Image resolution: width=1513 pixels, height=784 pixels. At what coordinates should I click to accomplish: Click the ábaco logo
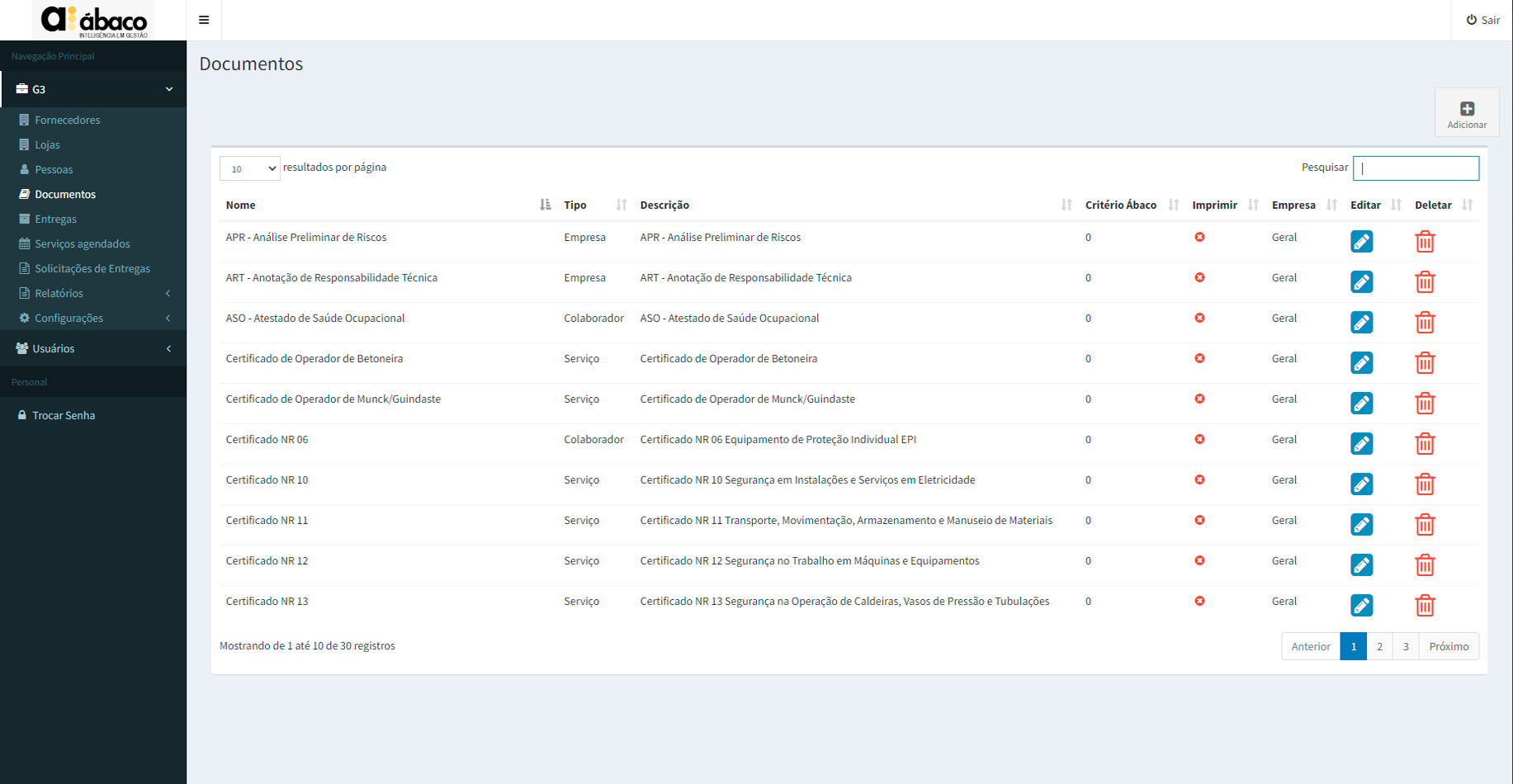pyautogui.click(x=93, y=21)
